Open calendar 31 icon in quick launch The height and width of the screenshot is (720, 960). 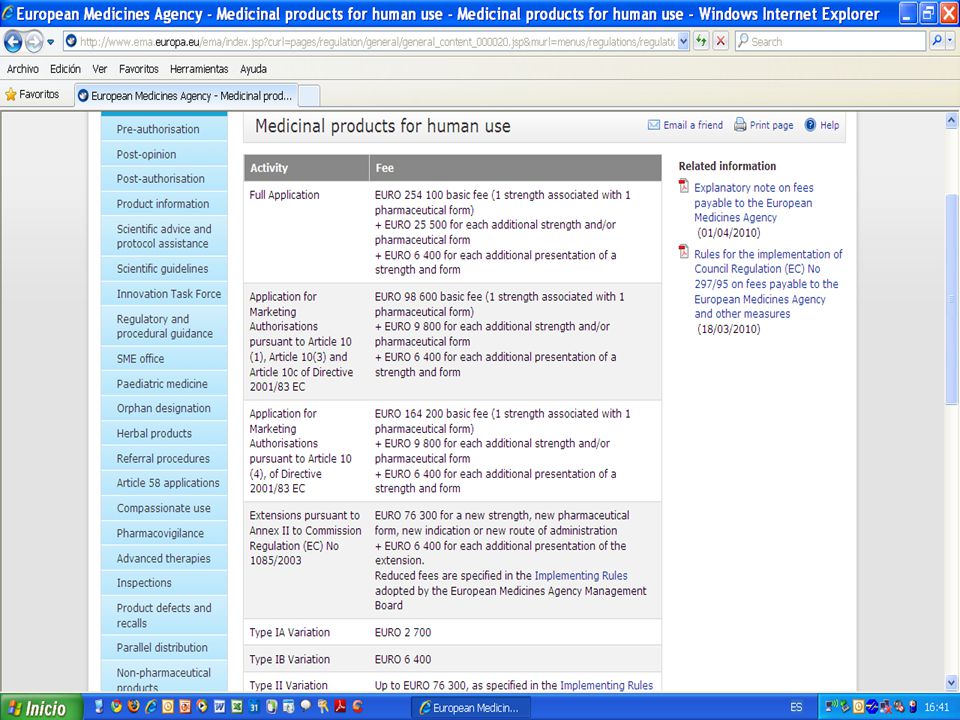click(x=253, y=707)
